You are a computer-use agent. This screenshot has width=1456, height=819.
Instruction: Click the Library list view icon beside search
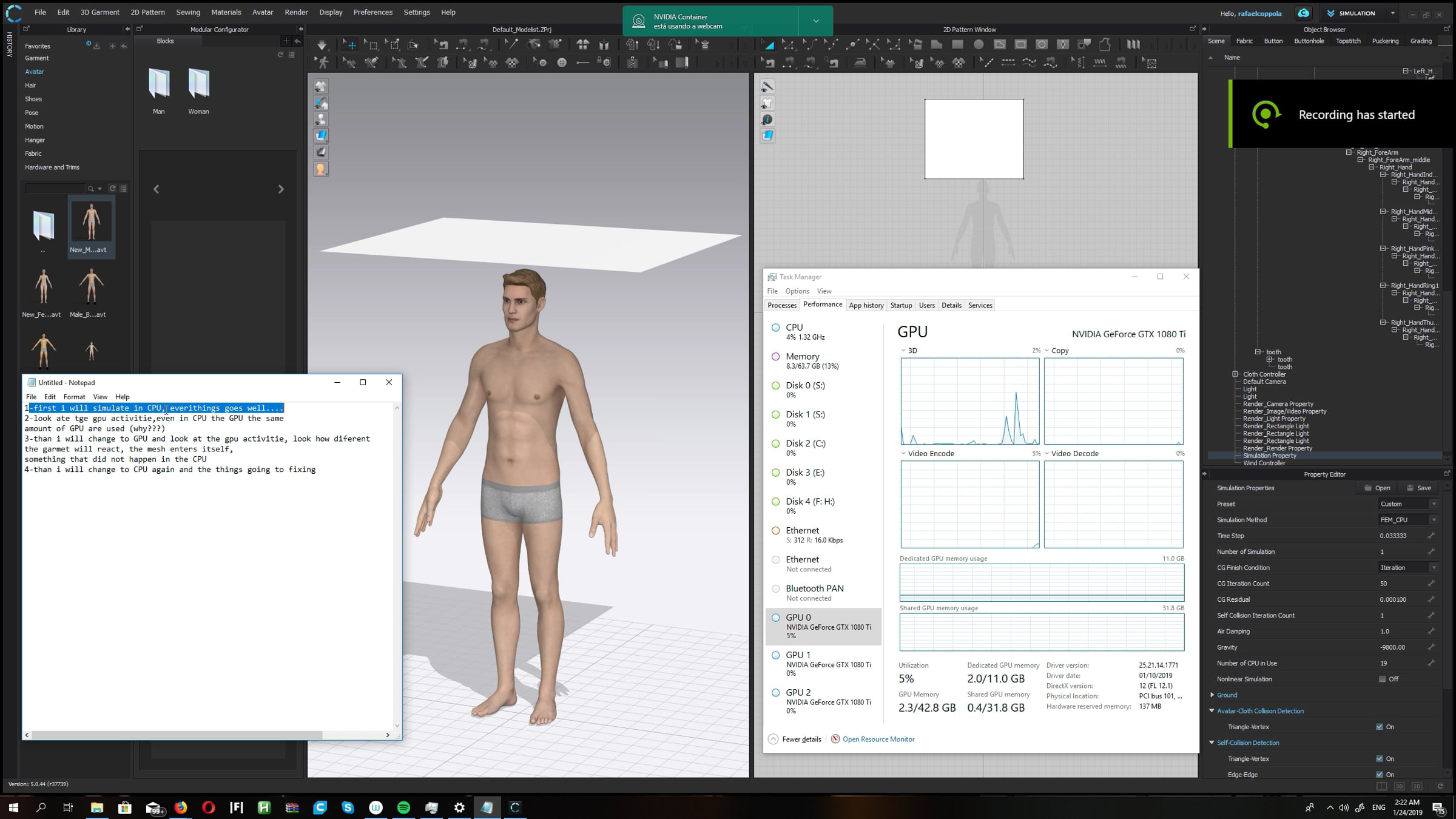(x=124, y=189)
